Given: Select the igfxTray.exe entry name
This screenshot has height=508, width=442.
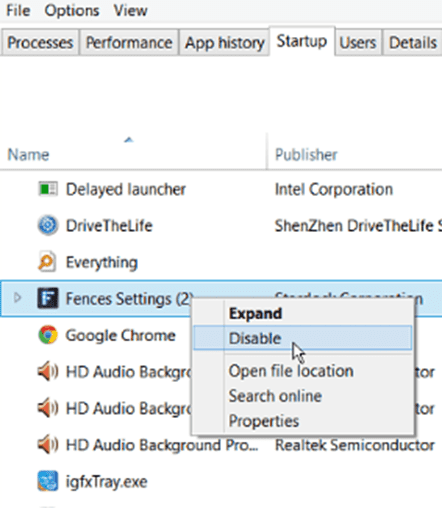Looking at the screenshot, I should pos(106,482).
